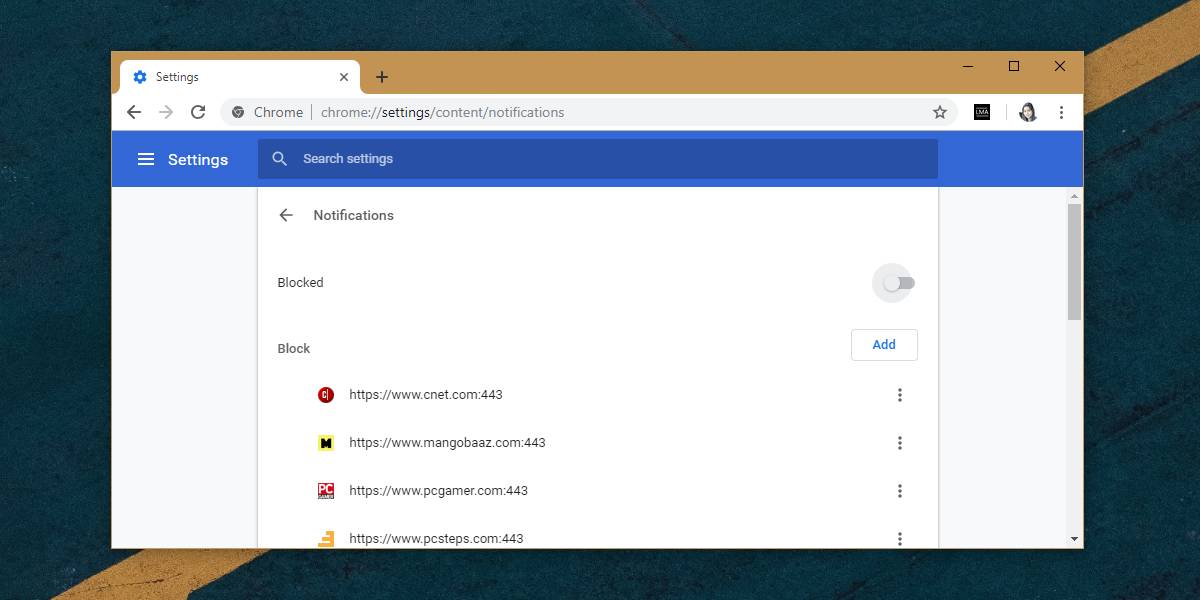The image size is (1200, 600).
Task: Click the Search settings field
Action: 598,159
